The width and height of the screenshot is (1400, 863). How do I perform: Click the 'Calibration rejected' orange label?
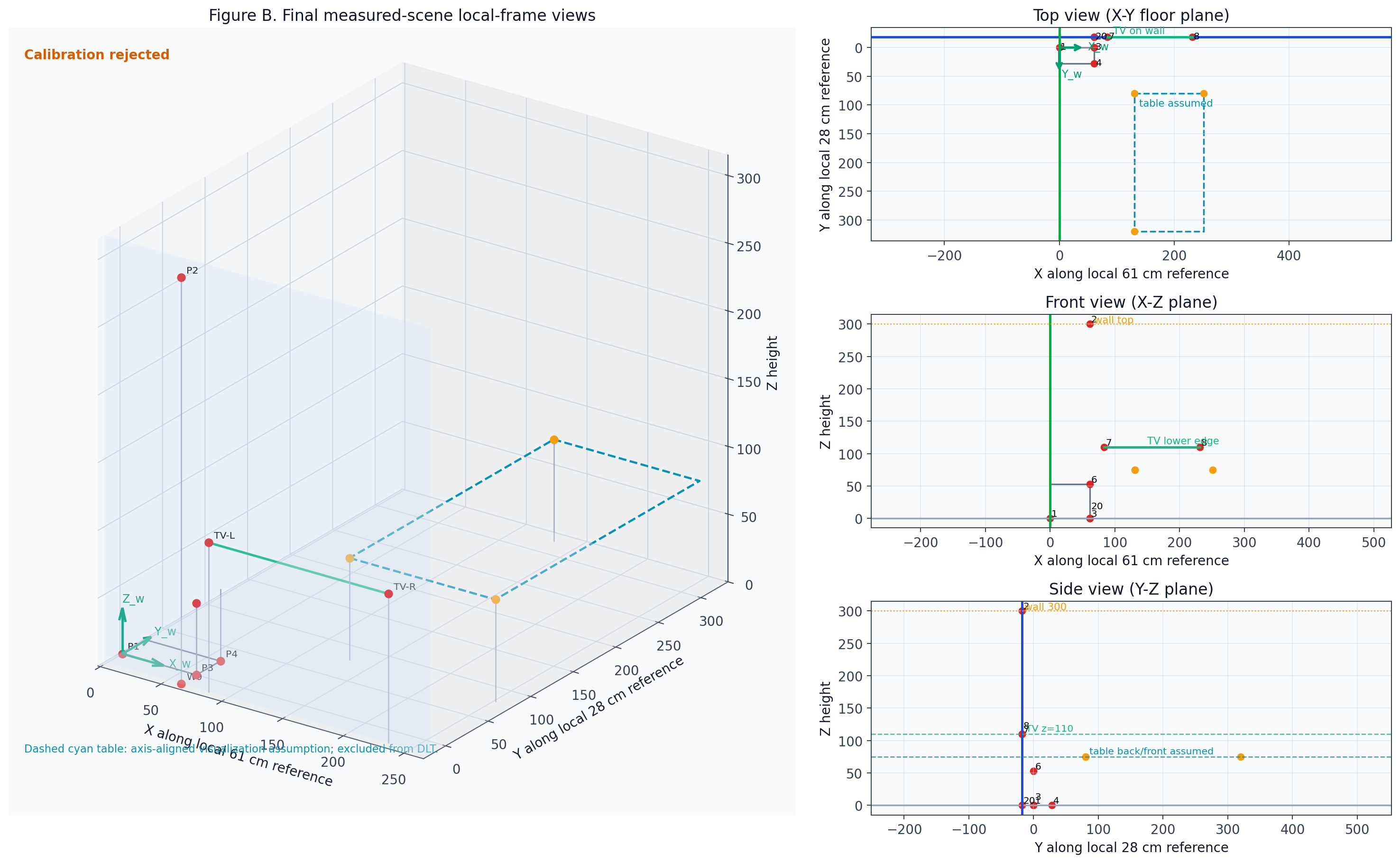[x=96, y=55]
